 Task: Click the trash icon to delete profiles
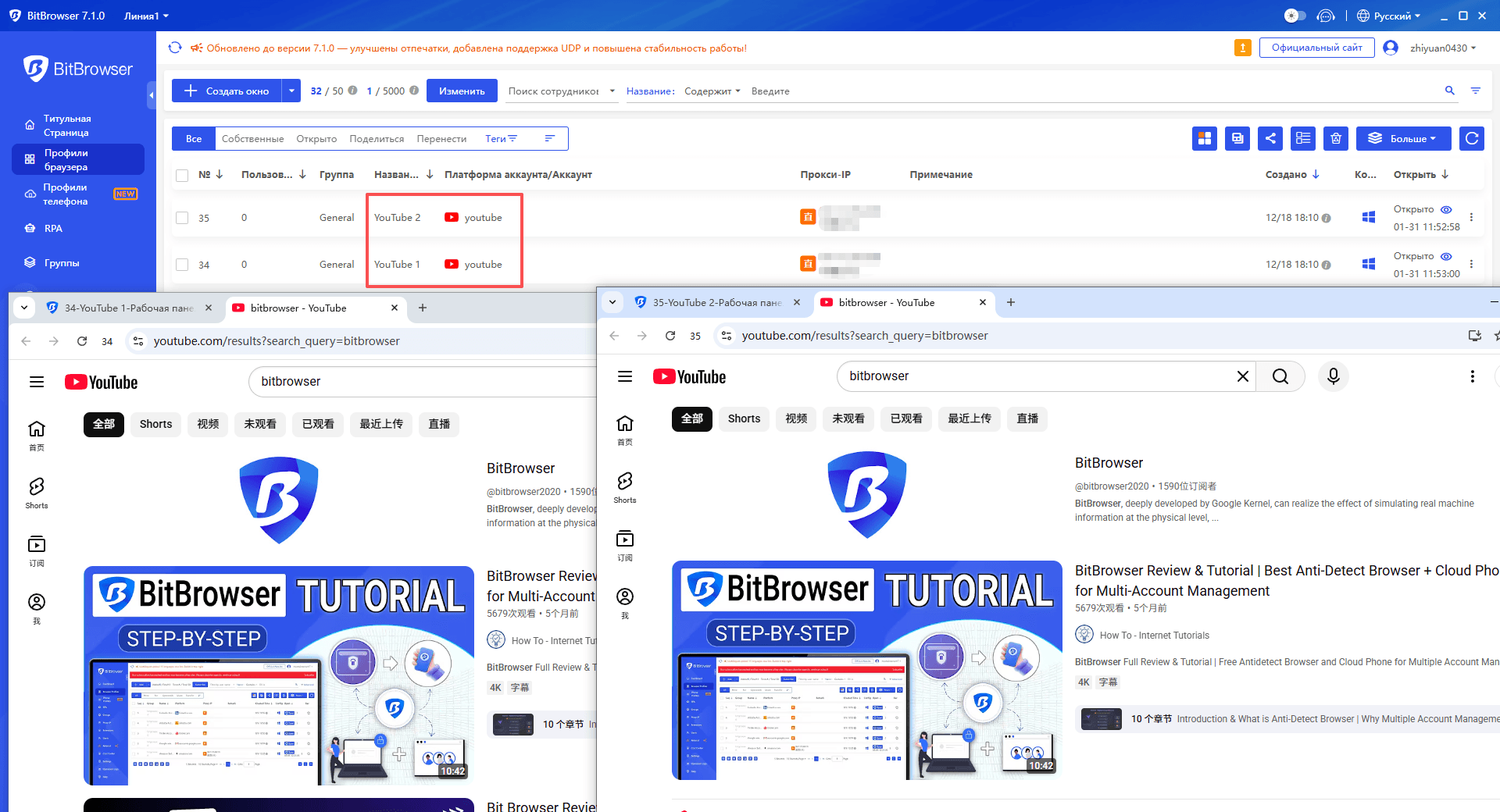(x=1336, y=138)
